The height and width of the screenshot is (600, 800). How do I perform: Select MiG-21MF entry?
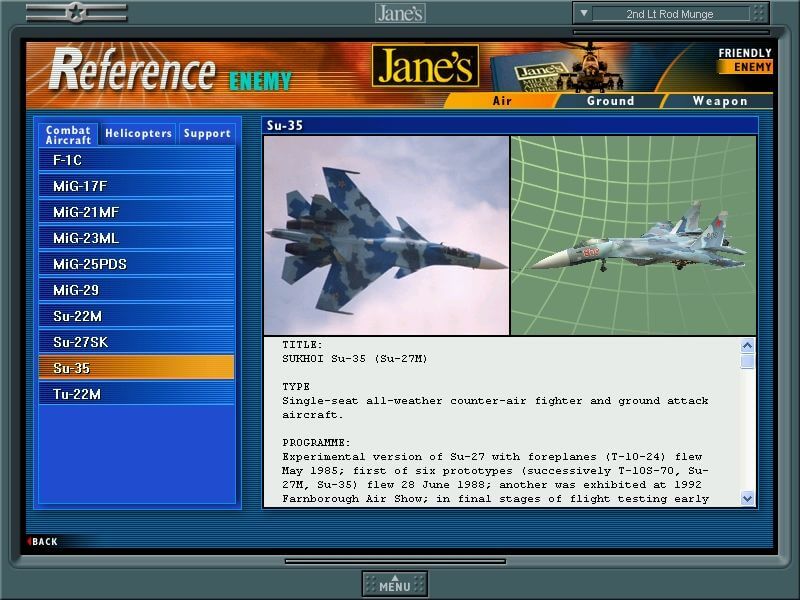pyautogui.click(x=137, y=212)
